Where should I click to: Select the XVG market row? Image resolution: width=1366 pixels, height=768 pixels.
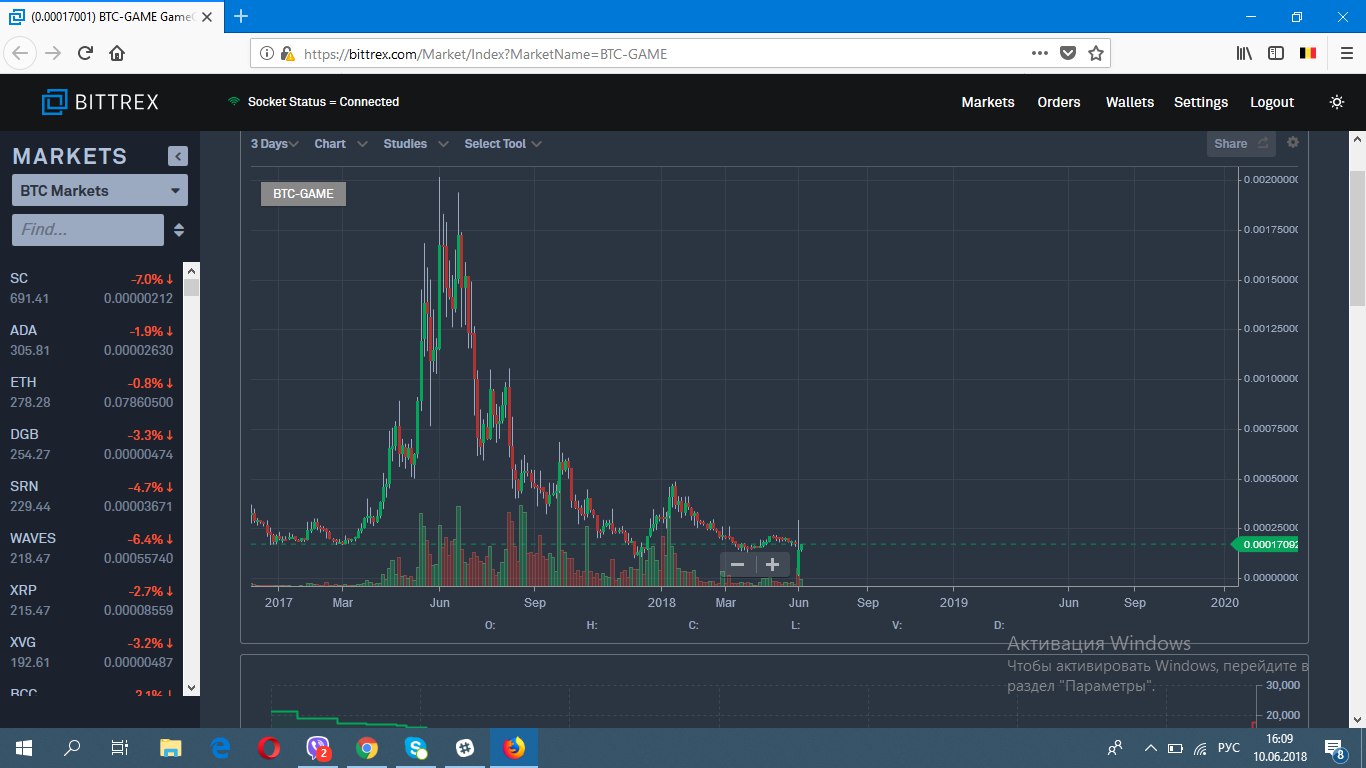(92, 652)
